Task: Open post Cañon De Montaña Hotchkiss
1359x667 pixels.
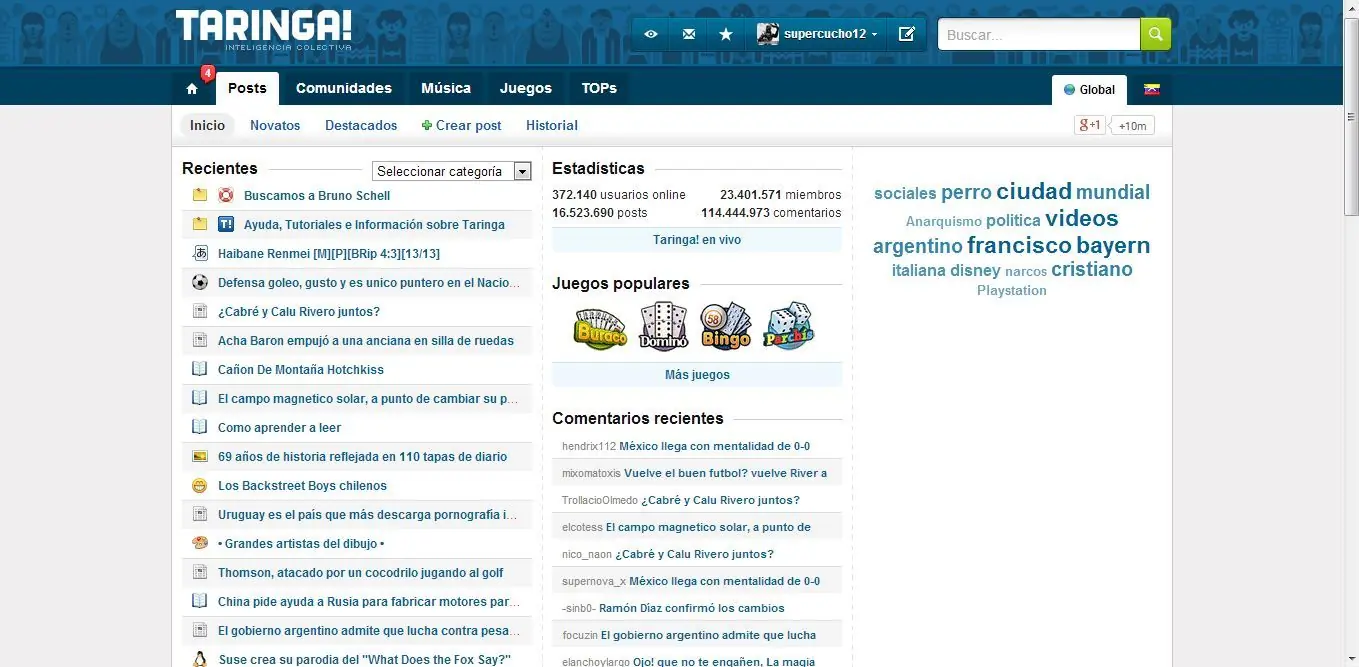Action: (301, 369)
